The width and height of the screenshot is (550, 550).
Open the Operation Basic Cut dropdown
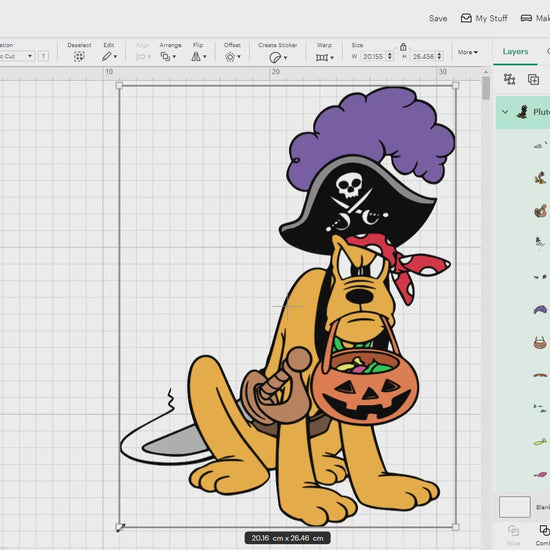16,56
